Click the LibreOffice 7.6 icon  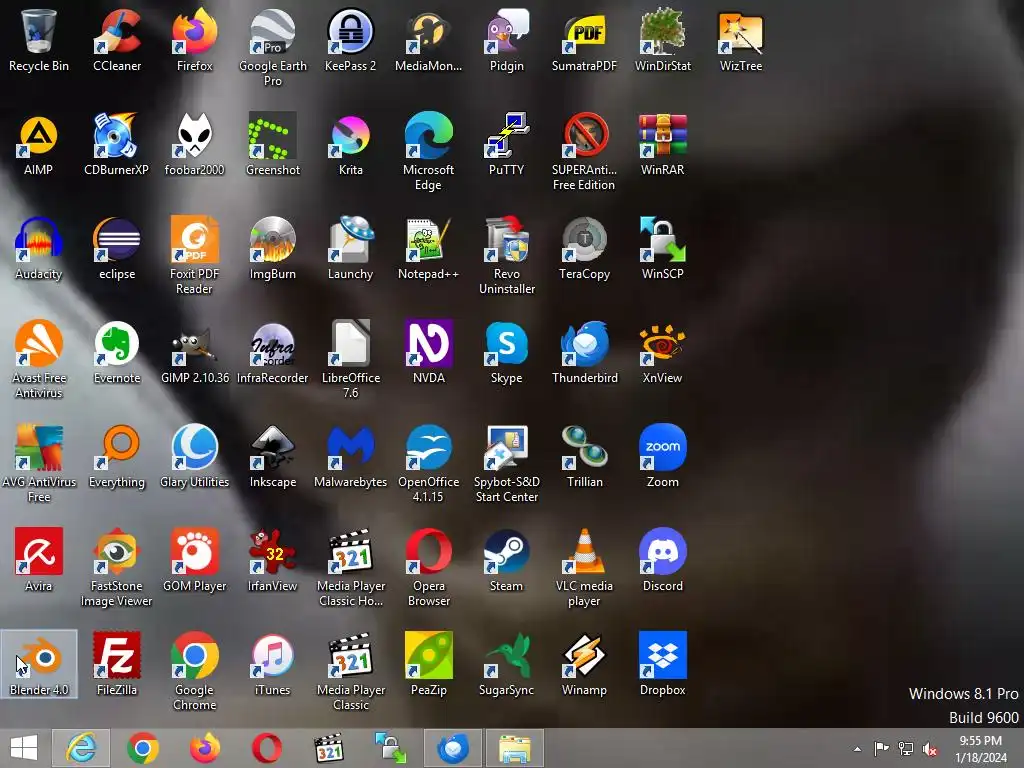351,359
